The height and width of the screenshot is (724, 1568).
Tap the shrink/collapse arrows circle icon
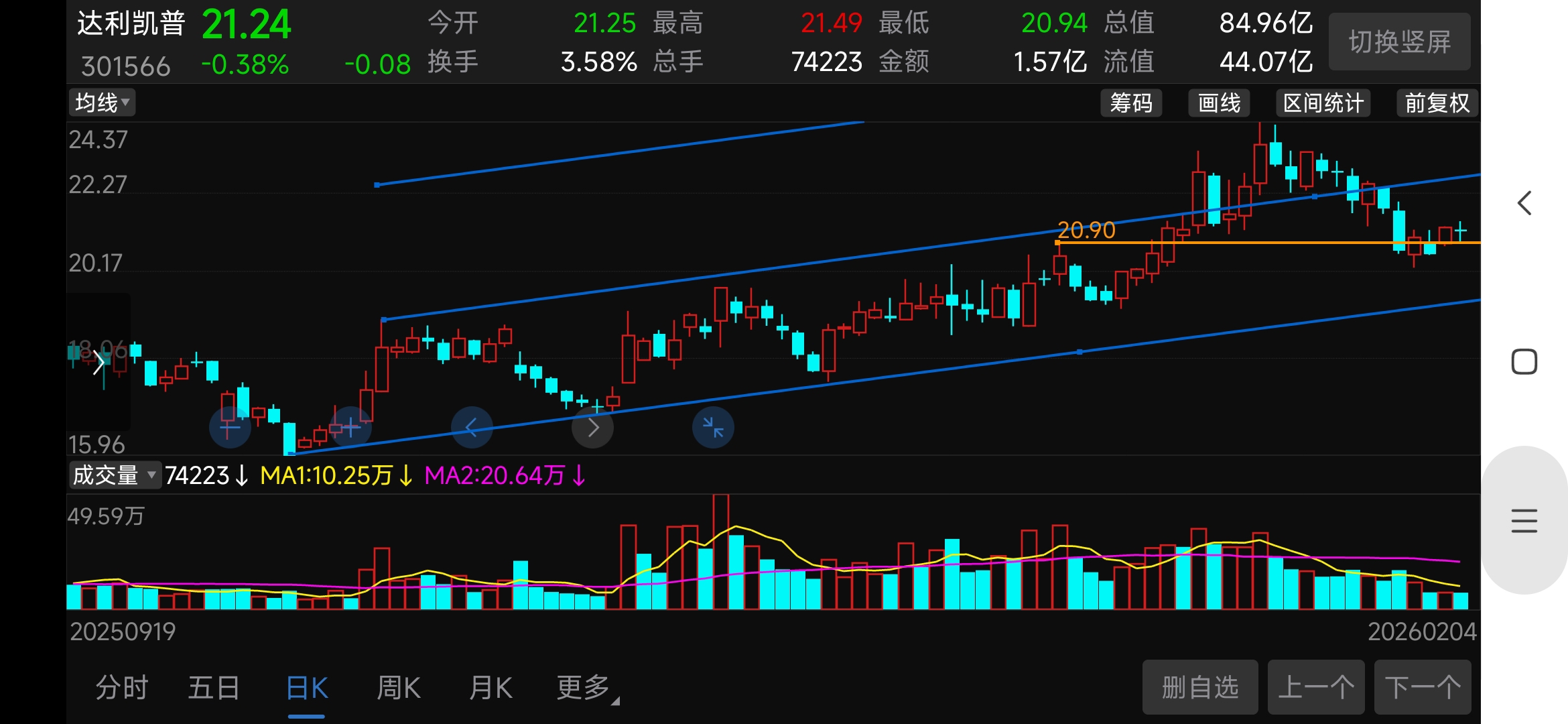point(713,427)
